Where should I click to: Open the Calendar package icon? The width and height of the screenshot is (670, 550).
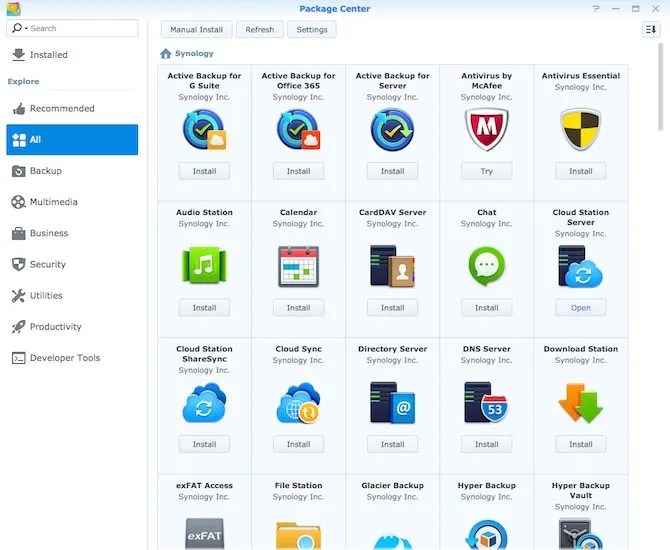coord(298,266)
